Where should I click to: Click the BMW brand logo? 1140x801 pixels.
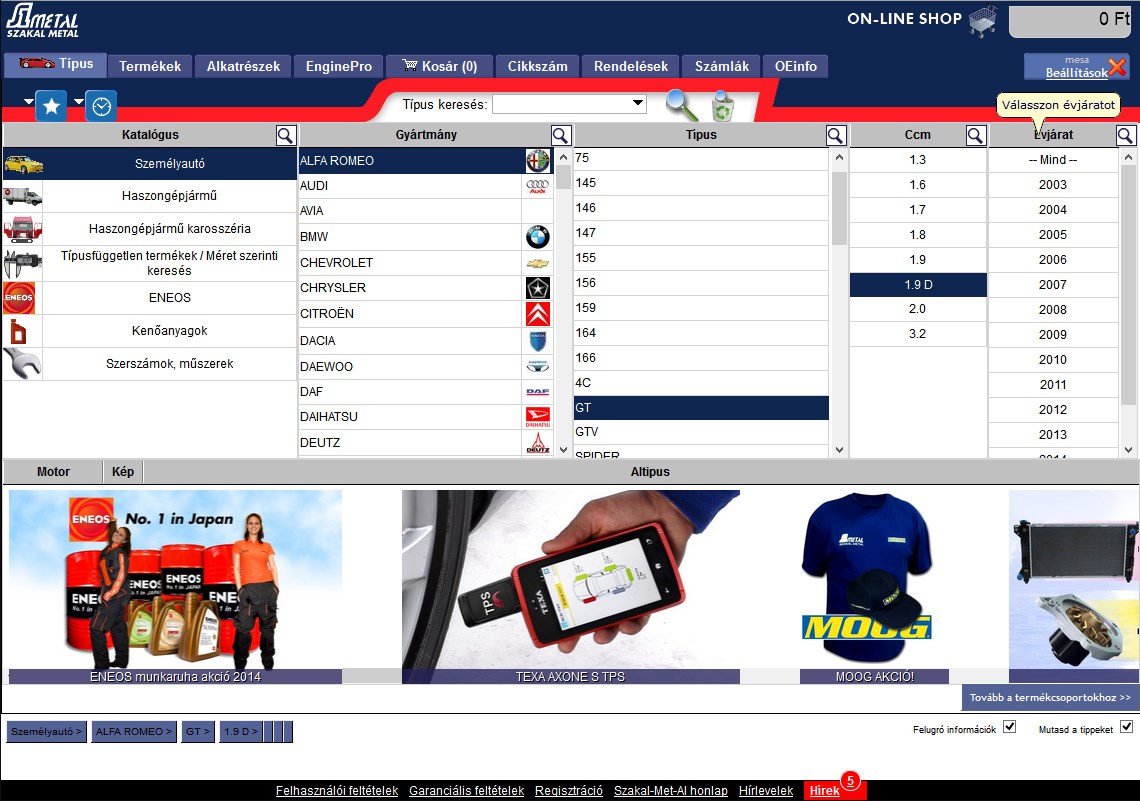coord(538,237)
